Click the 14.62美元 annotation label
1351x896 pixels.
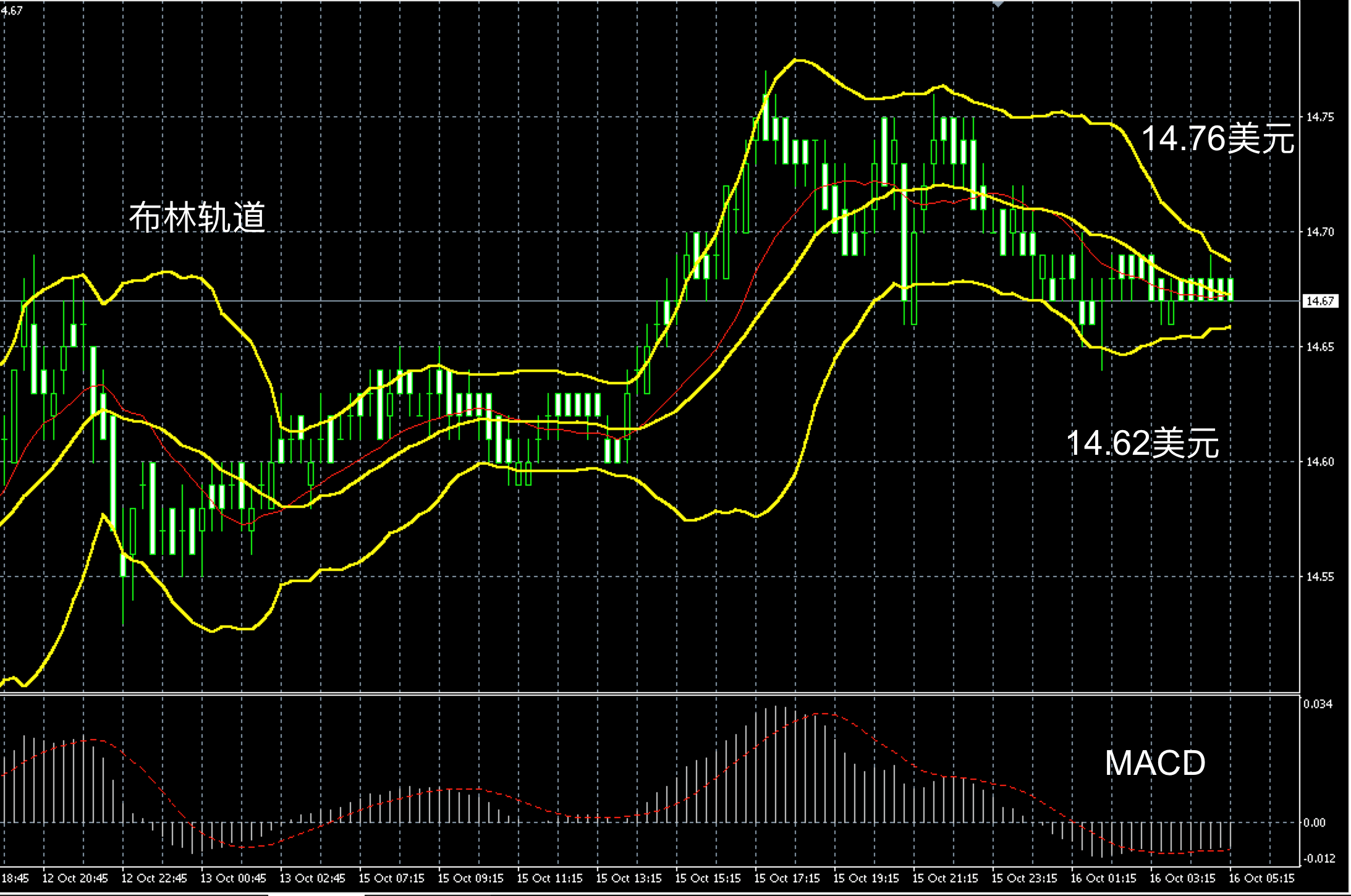(x=1143, y=443)
